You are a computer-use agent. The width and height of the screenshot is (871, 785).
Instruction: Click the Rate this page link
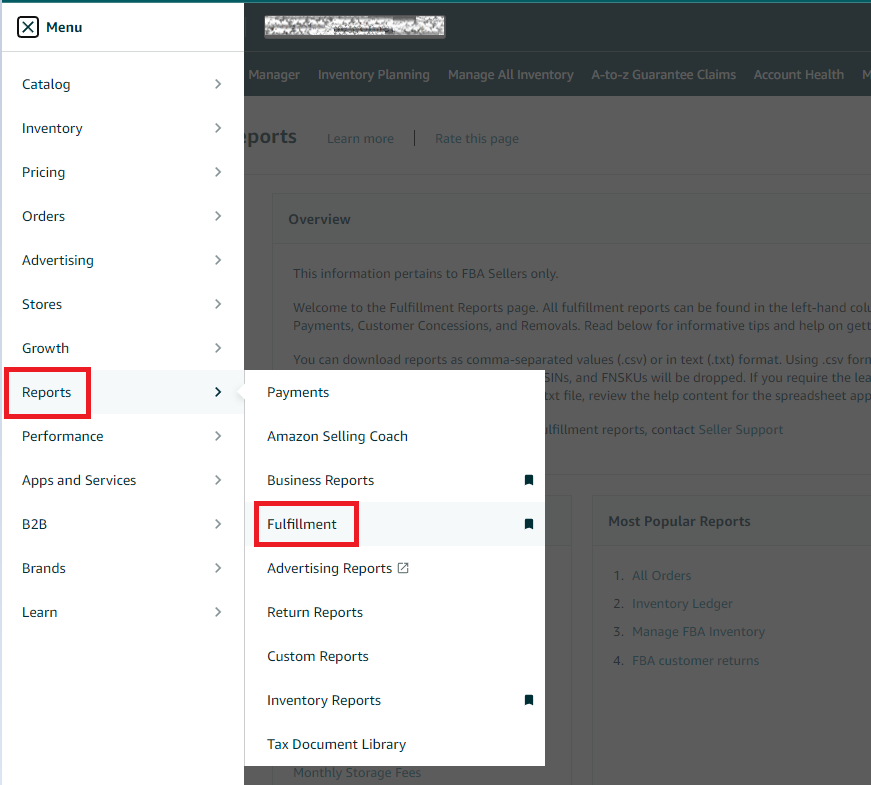(477, 138)
